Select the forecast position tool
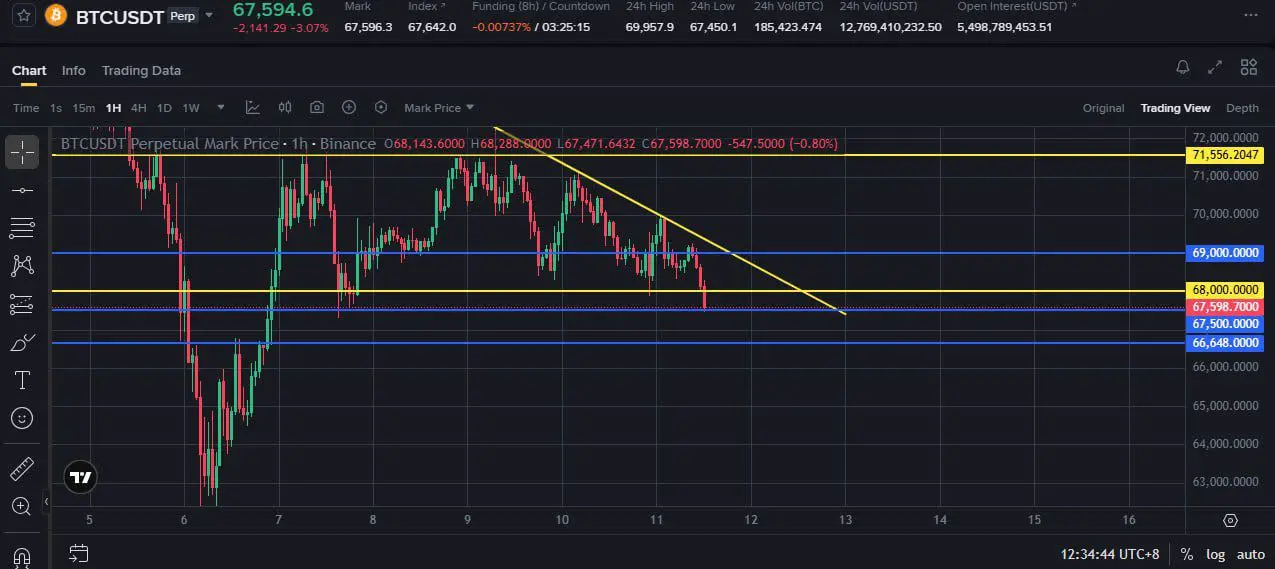1275x569 pixels. (22, 304)
